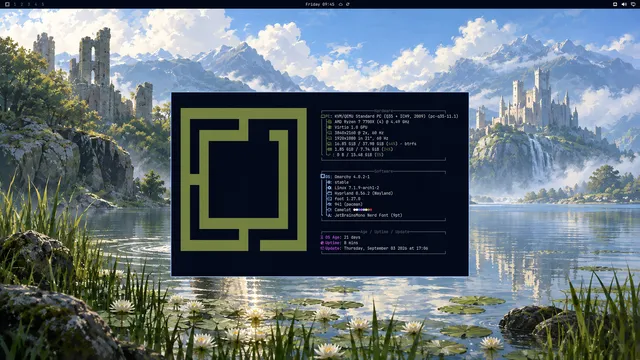Screen dimensions: 640x360
Task: Switch to workspace 2 in top bar
Action: click(22, 4)
